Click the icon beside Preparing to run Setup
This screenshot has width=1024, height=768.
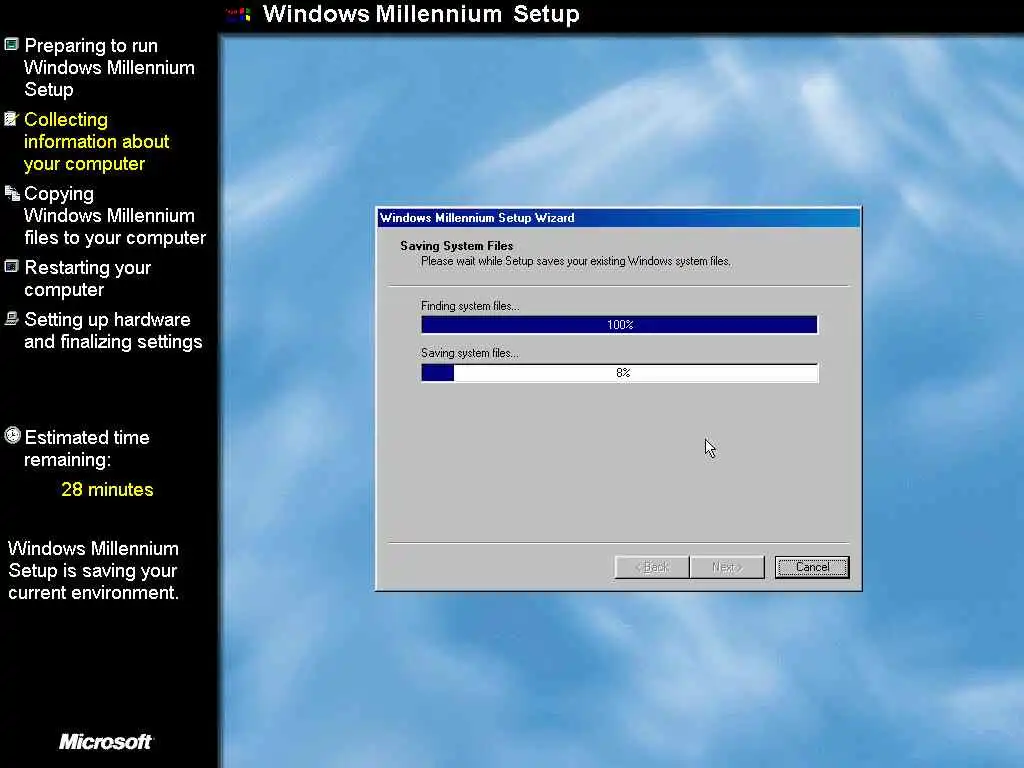[11, 44]
